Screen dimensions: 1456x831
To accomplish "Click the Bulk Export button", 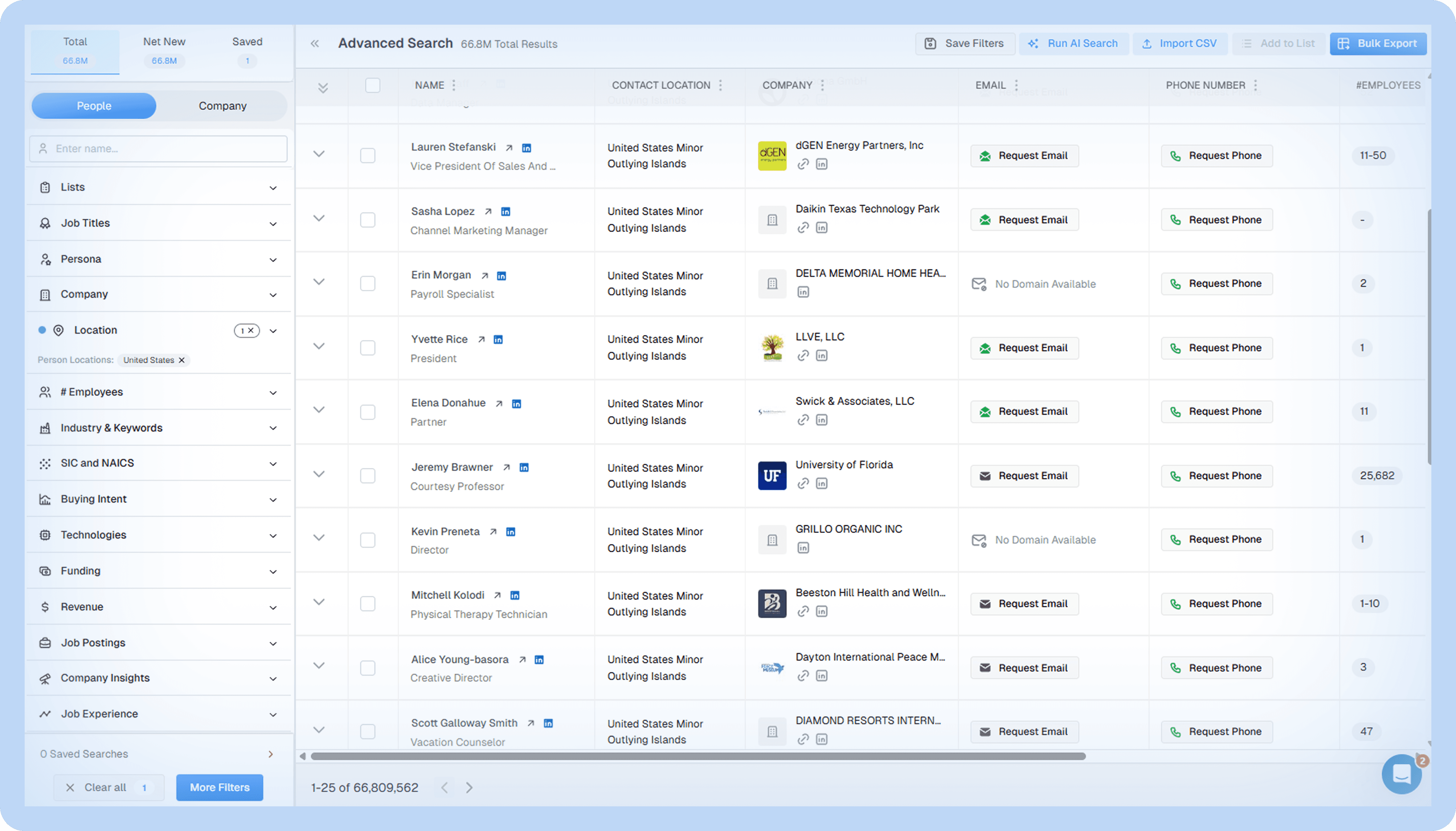I will [x=1377, y=43].
